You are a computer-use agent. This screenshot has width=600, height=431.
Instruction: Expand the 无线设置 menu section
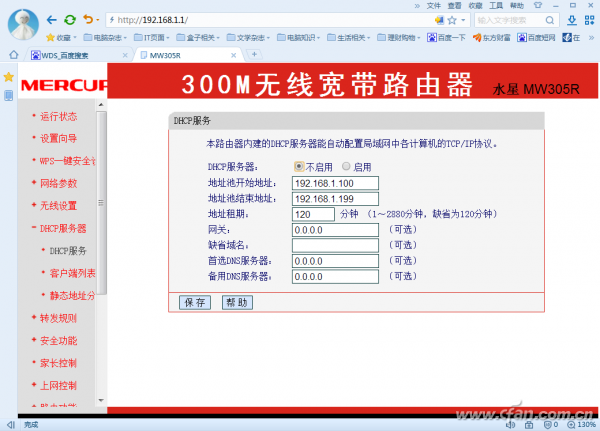click(59, 206)
